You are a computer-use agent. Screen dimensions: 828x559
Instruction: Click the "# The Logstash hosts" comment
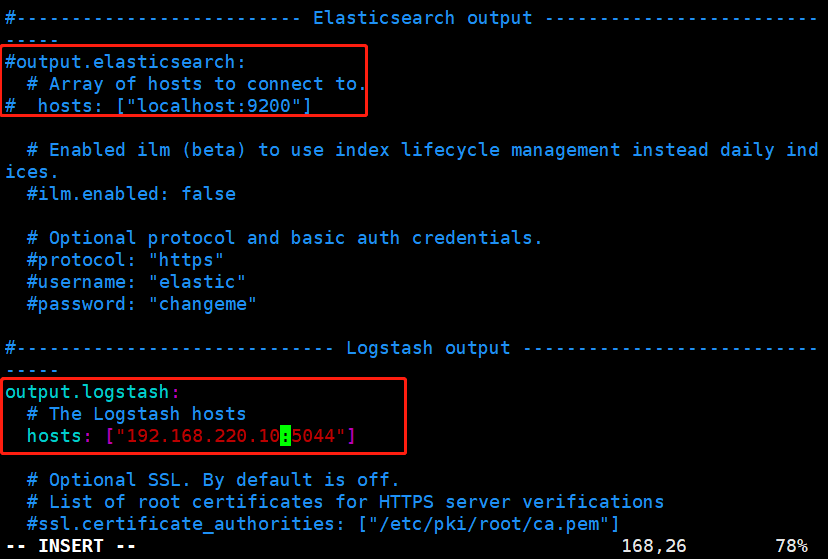click(x=136, y=414)
